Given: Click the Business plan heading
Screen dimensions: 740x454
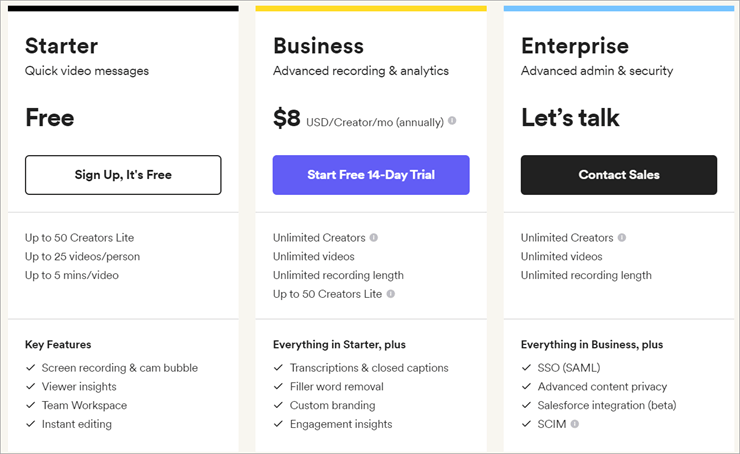Looking at the screenshot, I should click(x=318, y=46).
